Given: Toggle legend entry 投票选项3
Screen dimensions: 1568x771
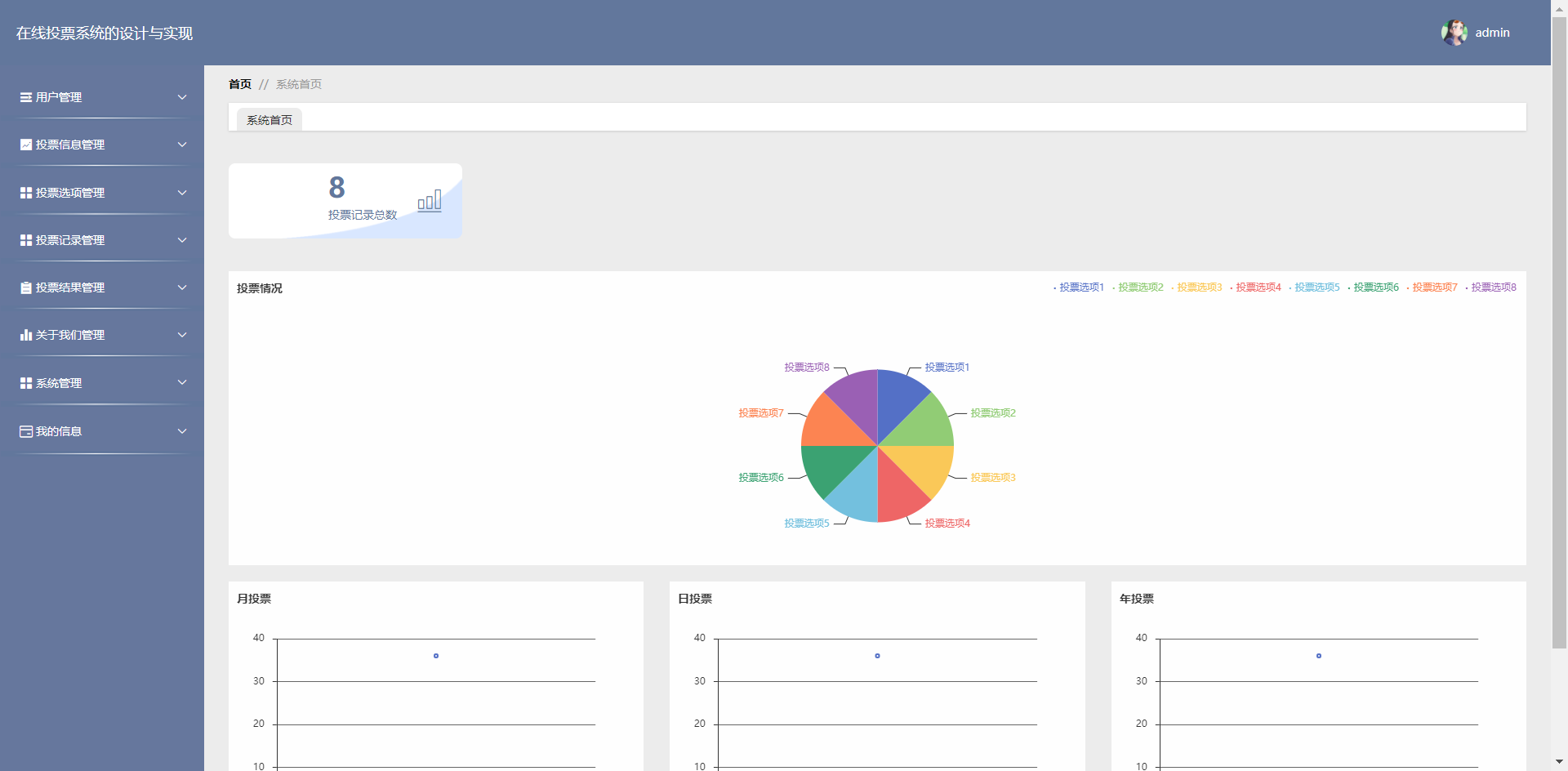Looking at the screenshot, I should click(1196, 287).
